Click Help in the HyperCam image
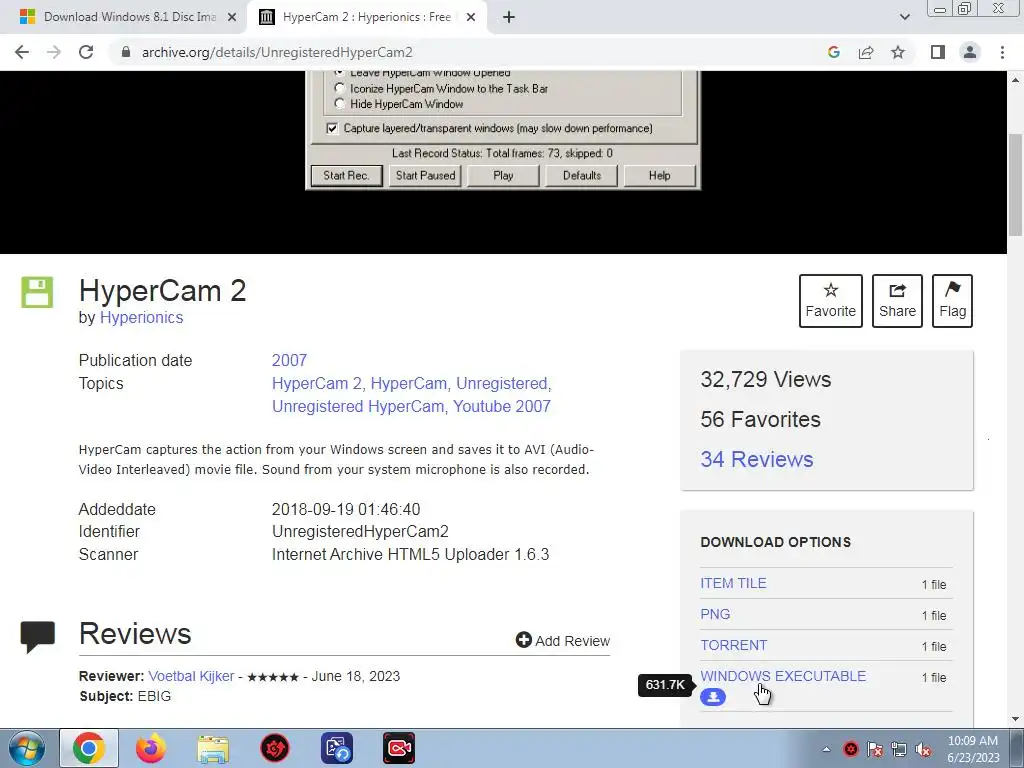Image resolution: width=1024 pixels, height=768 pixels. pos(660,176)
